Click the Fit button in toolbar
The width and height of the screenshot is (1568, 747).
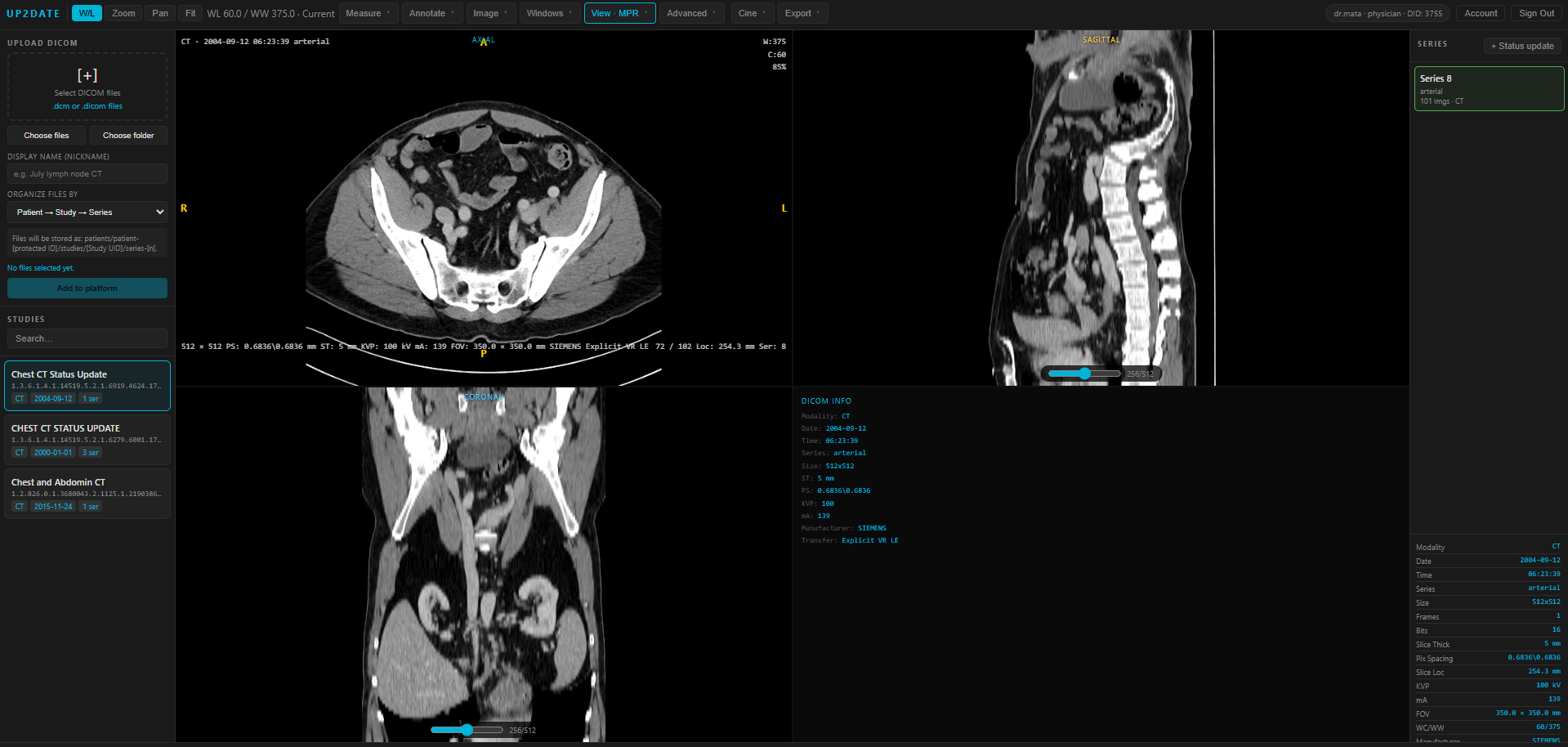pyautogui.click(x=190, y=13)
